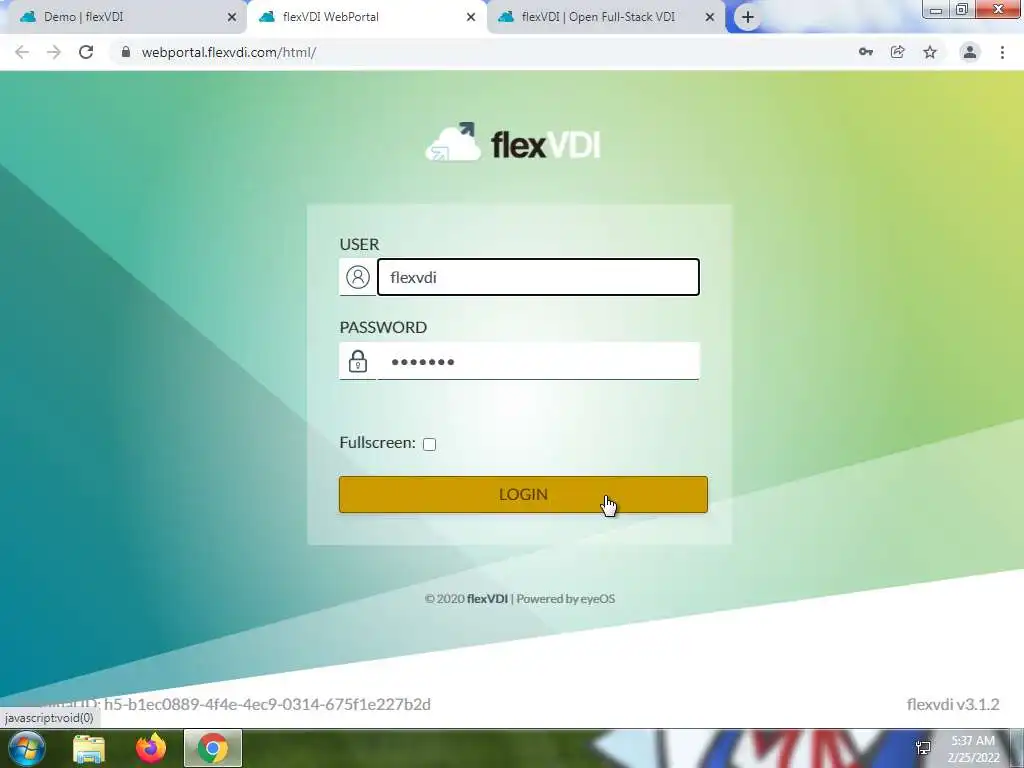
Task: Close the Open Full-Stack VDI tab
Action: tap(710, 18)
